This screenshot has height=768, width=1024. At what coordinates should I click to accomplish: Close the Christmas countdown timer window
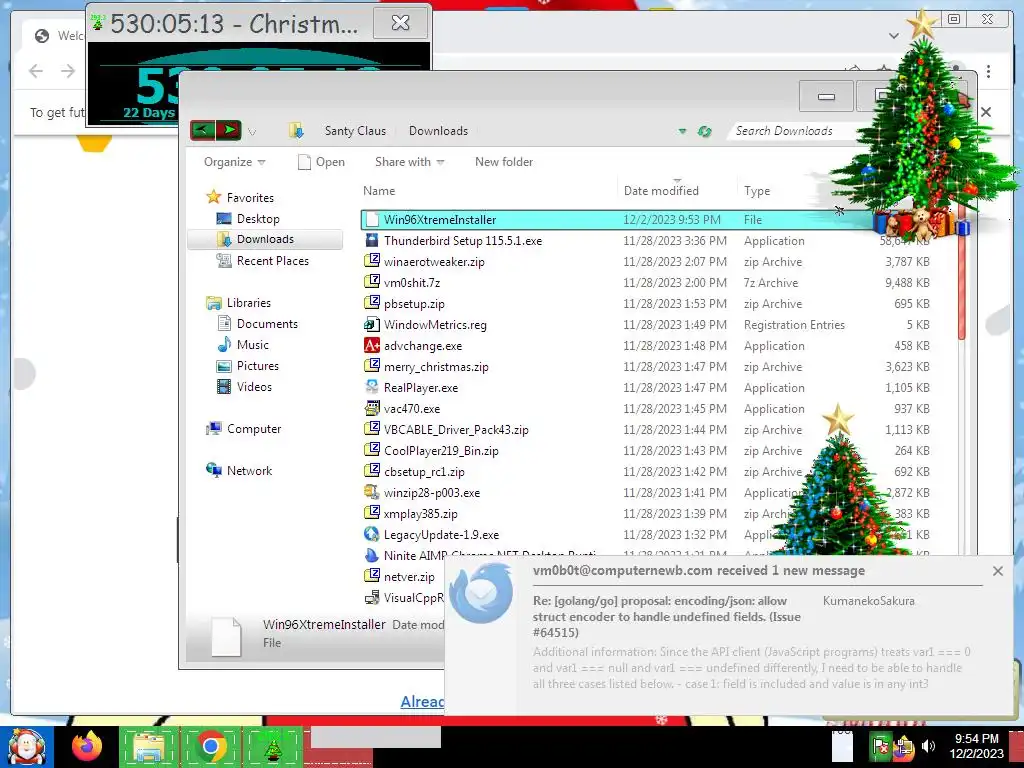400,23
